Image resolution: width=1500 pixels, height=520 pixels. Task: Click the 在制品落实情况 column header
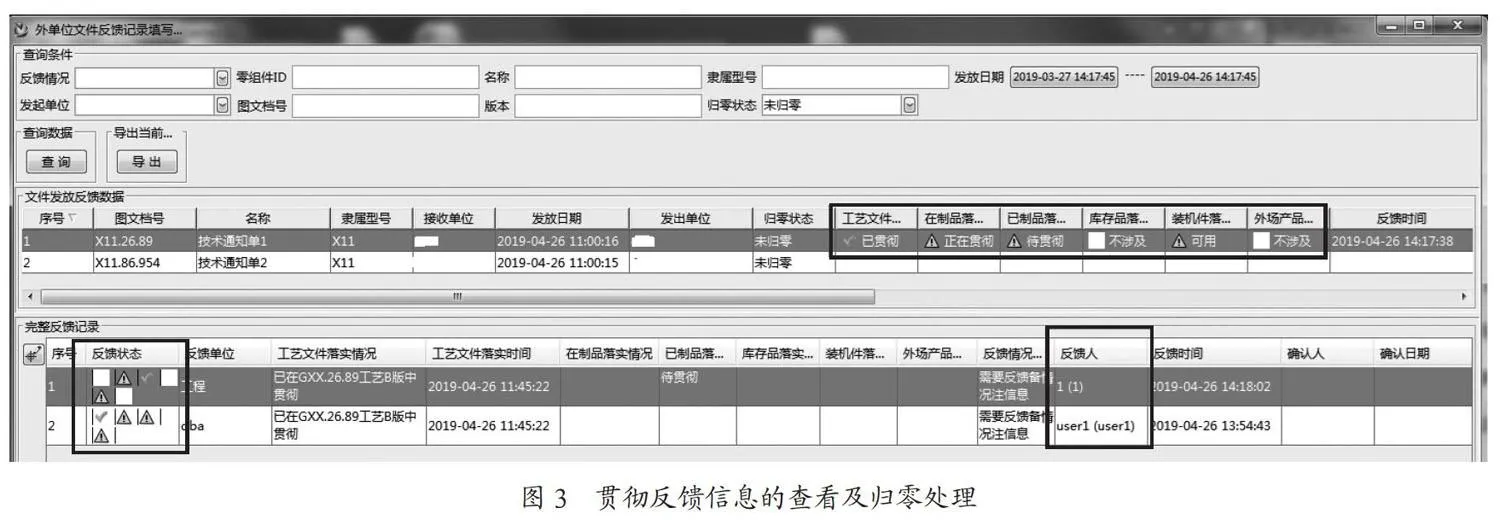tap(609, 354)
